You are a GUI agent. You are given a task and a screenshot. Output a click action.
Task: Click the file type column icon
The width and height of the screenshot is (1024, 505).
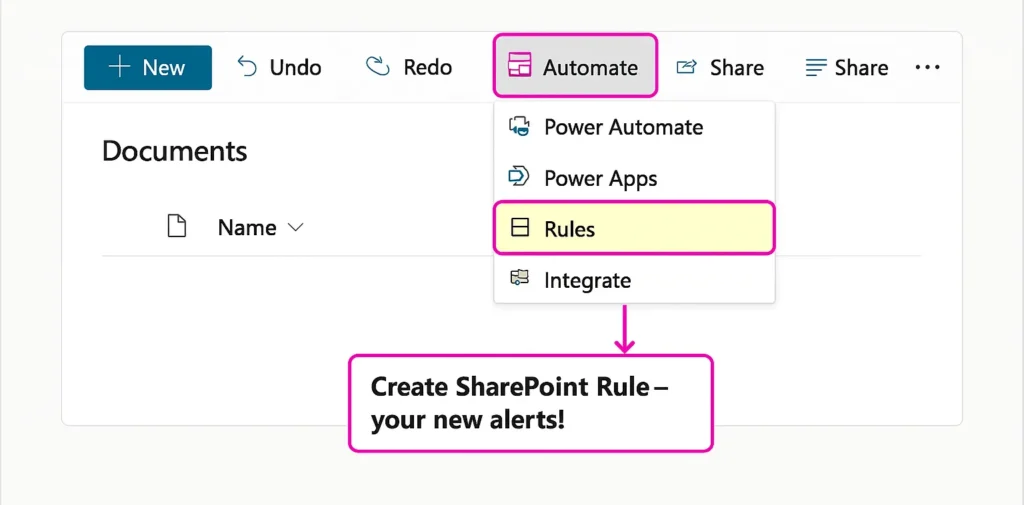(177, 227)
